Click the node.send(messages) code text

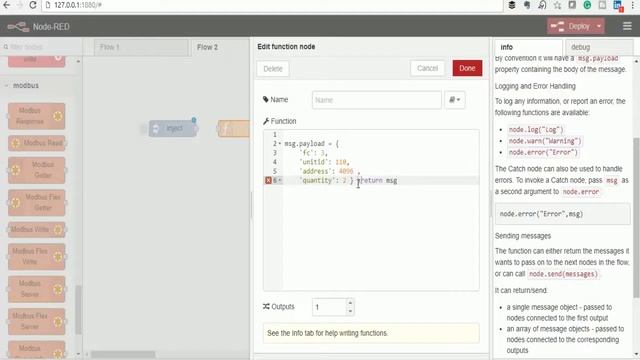click(563, 274)
